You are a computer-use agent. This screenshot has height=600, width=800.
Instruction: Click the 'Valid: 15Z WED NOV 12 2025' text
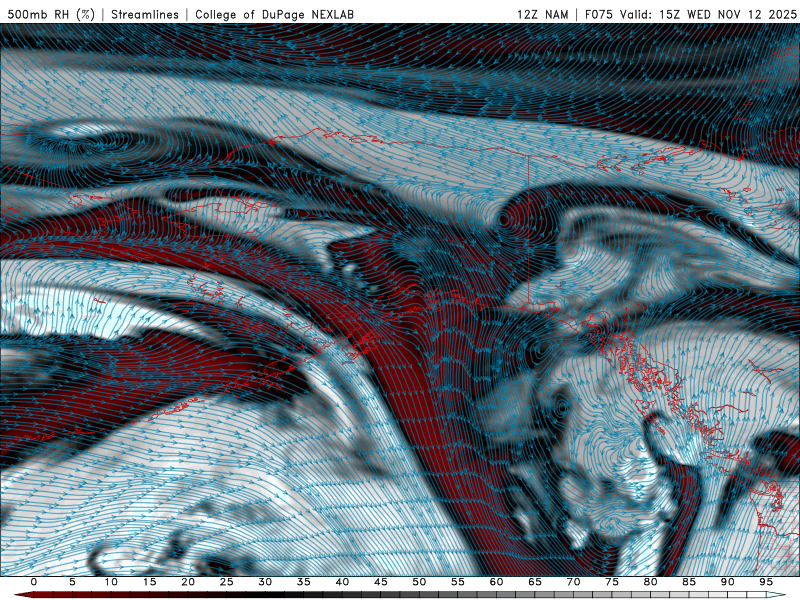pyautogui.click(x=708, y=14)
